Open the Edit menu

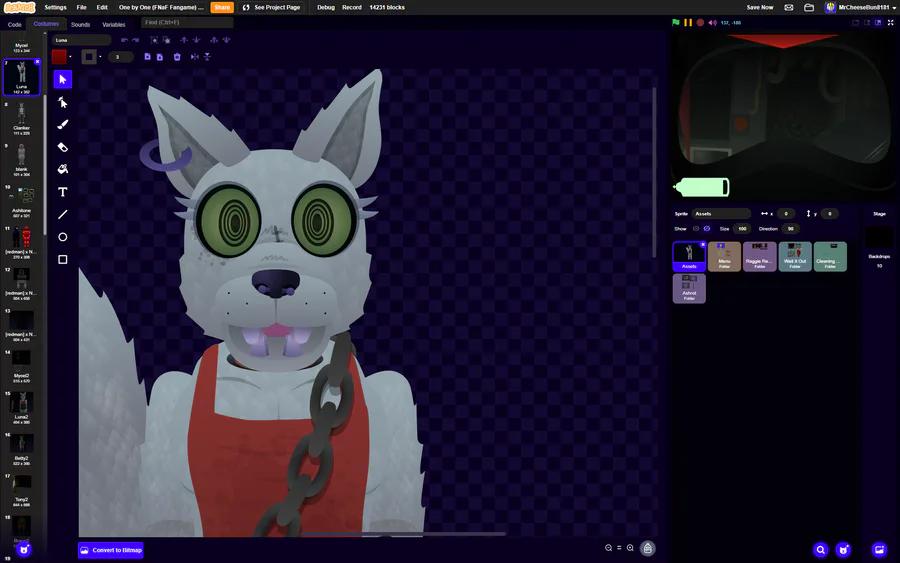point(102,7)
